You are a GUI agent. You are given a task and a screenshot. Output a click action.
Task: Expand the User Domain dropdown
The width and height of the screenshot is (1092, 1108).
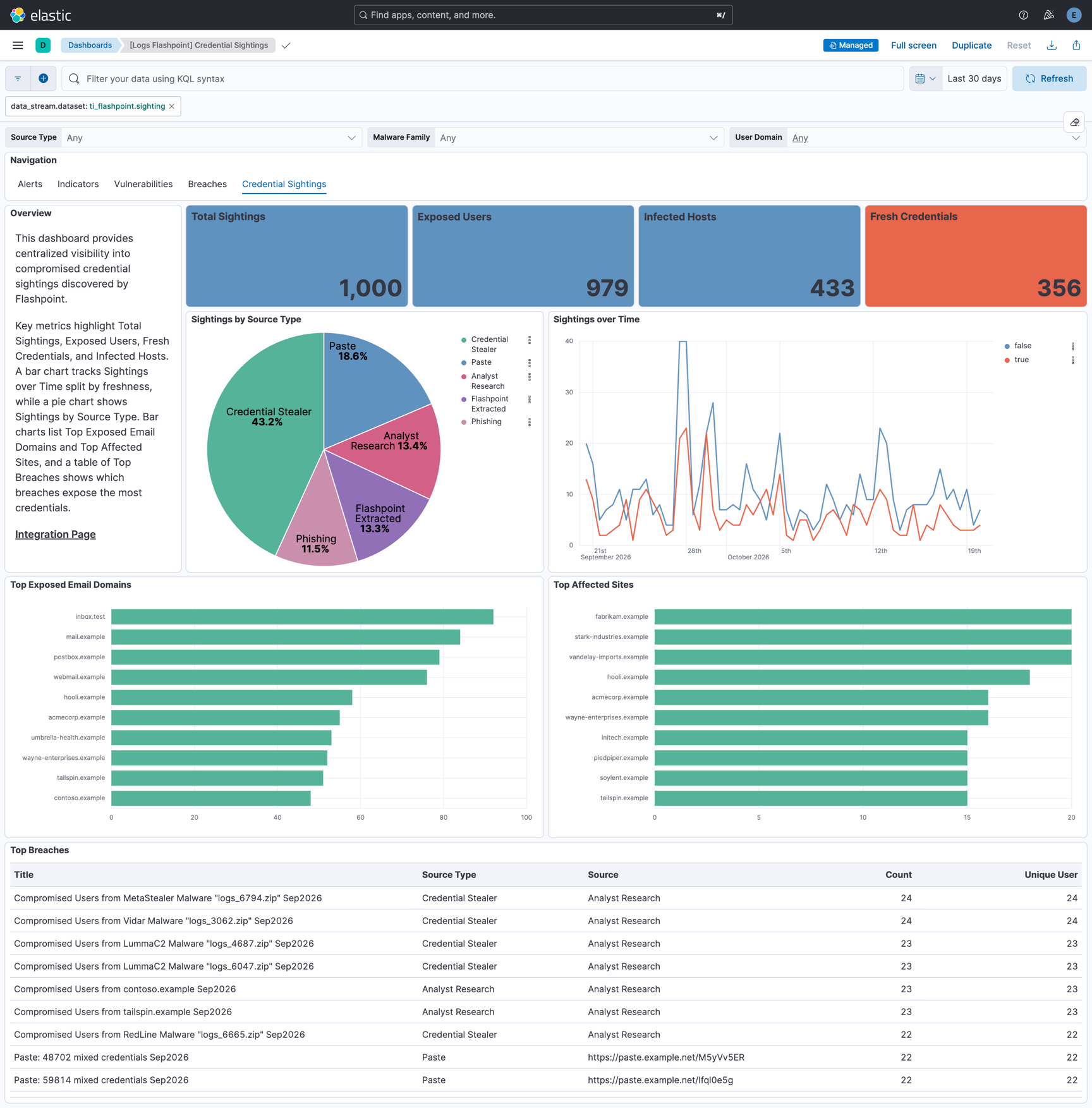click(936, 138)
